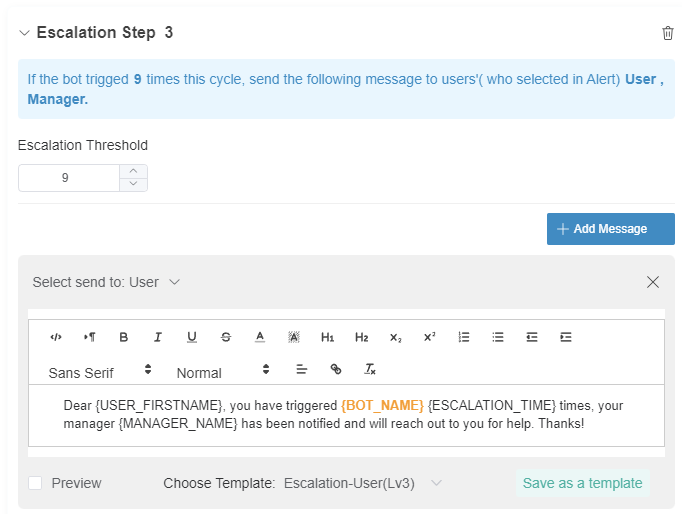
Task: Insert an ordered numbered list
Action: click(464, 337)
